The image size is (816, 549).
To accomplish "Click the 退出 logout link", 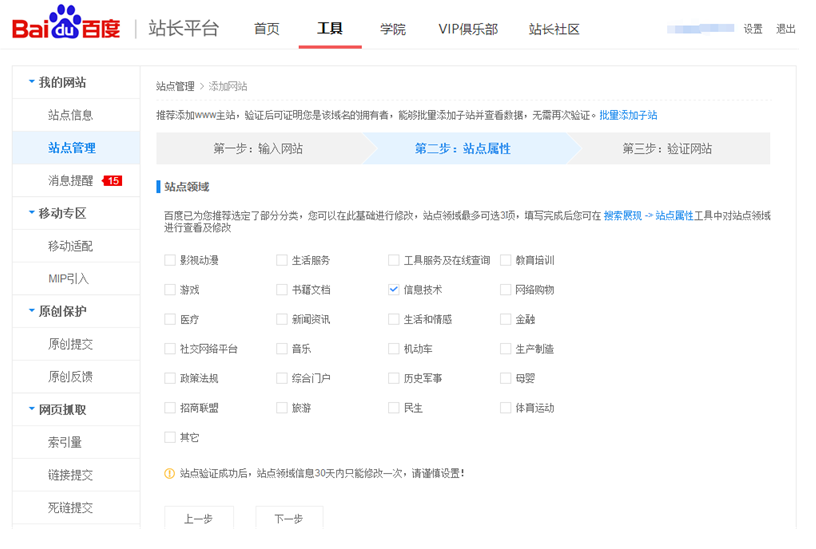I will 786,29.
